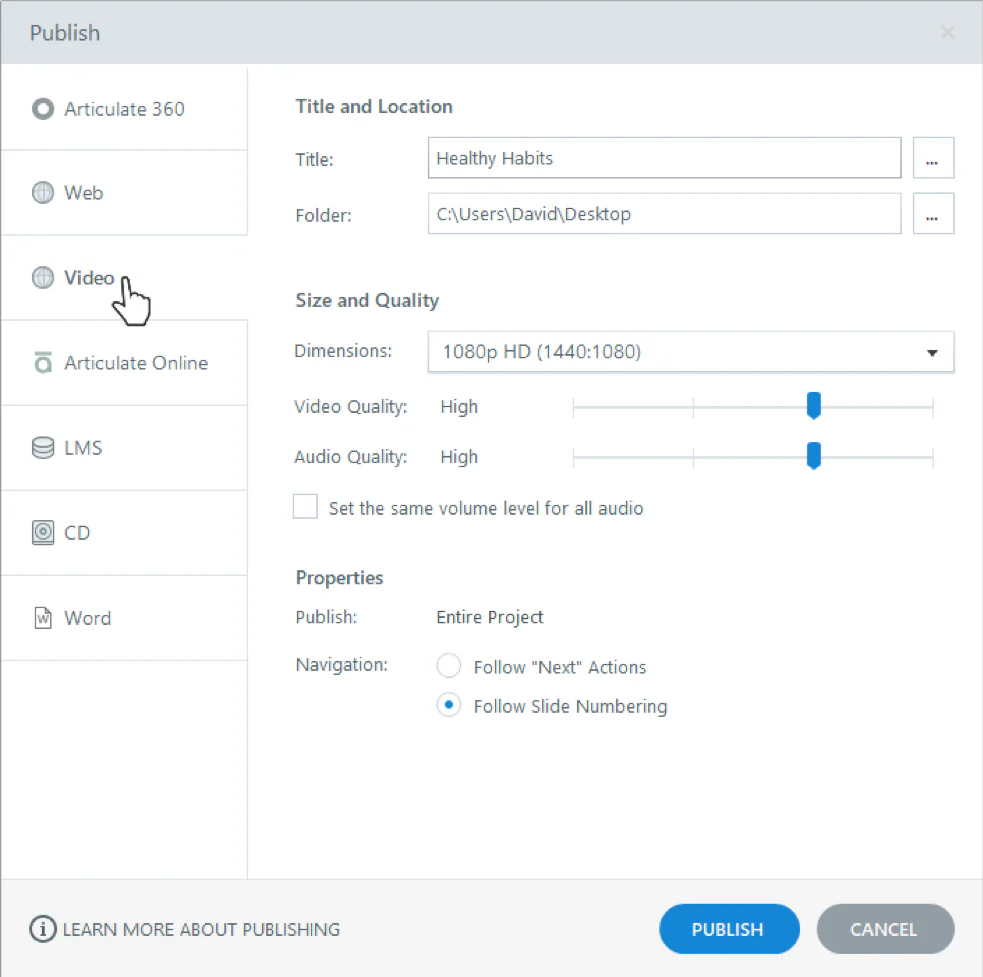This screenshot has width=983, height=977.
Task: Click the info icon beside Learn More
Action: click(43, 929)
